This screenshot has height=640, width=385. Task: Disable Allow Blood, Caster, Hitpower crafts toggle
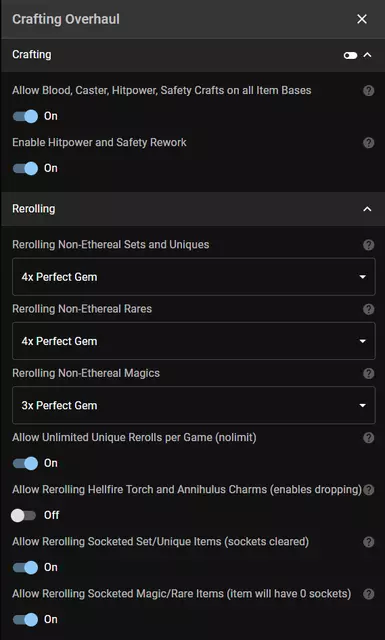click(x=25, y=116)
